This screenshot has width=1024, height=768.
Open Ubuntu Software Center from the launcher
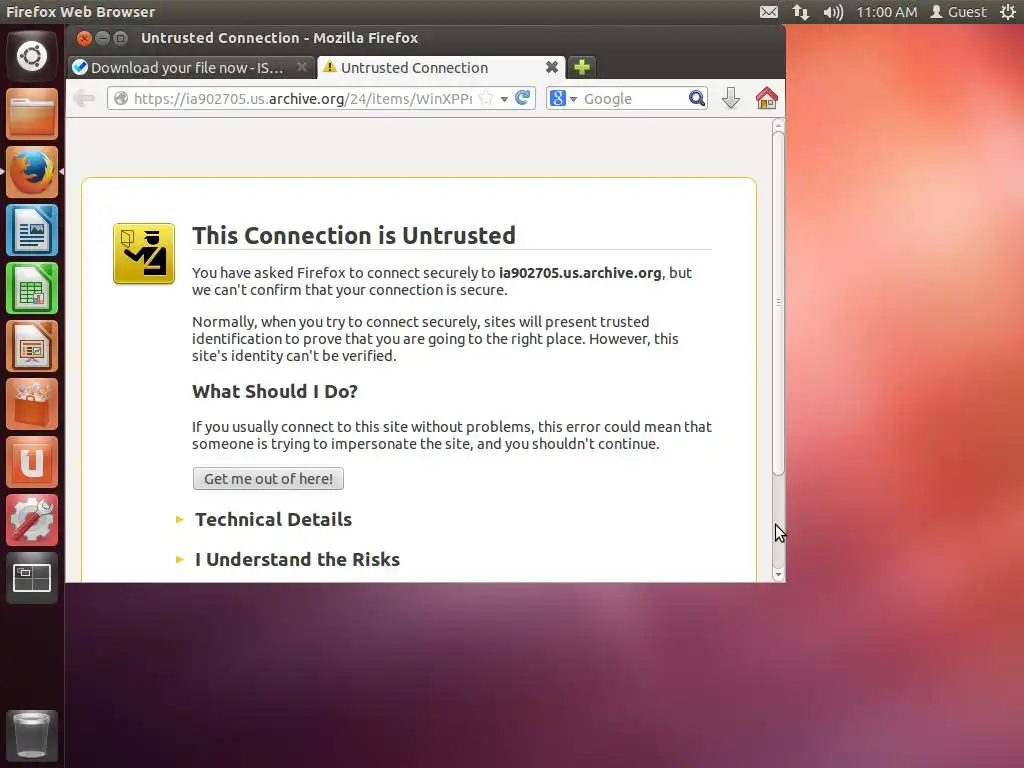pos(31,404)
